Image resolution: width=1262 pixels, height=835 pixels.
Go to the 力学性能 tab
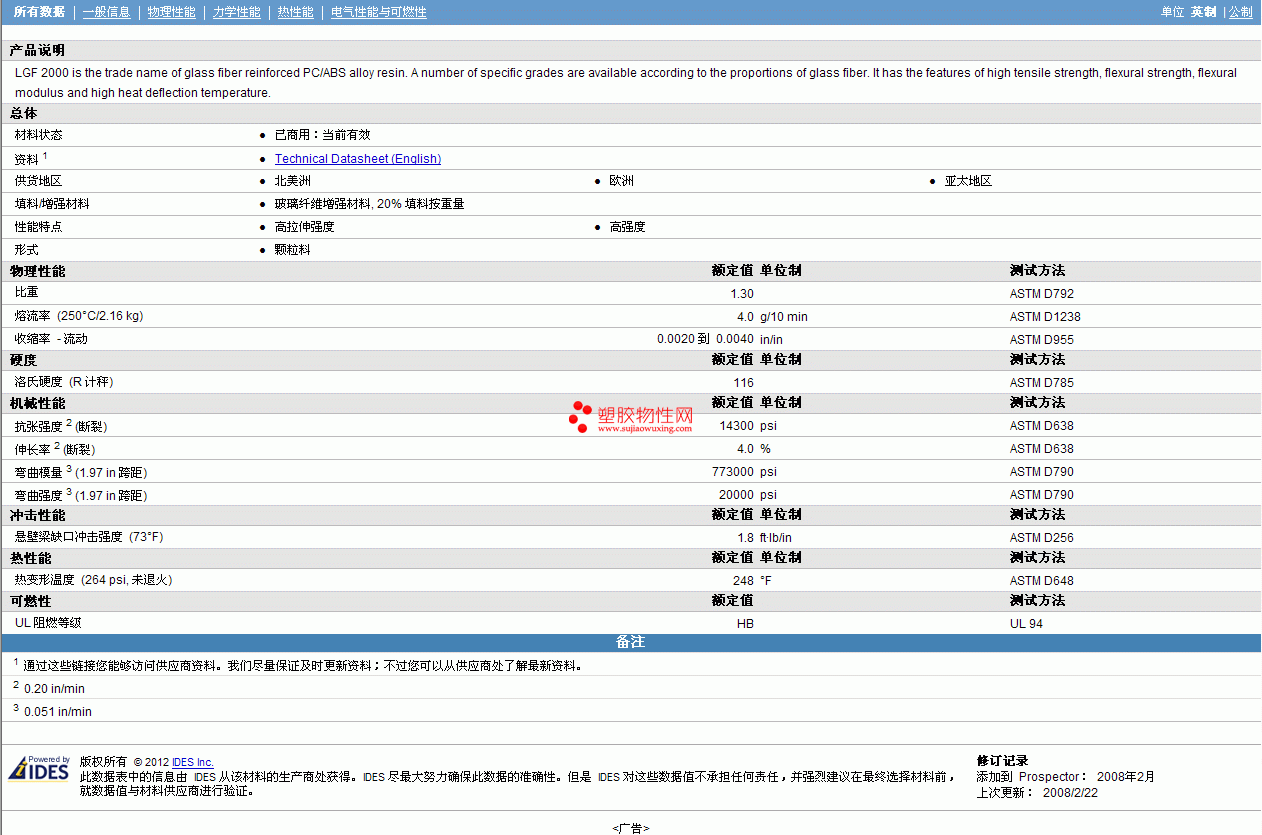[x=237, y=12]
